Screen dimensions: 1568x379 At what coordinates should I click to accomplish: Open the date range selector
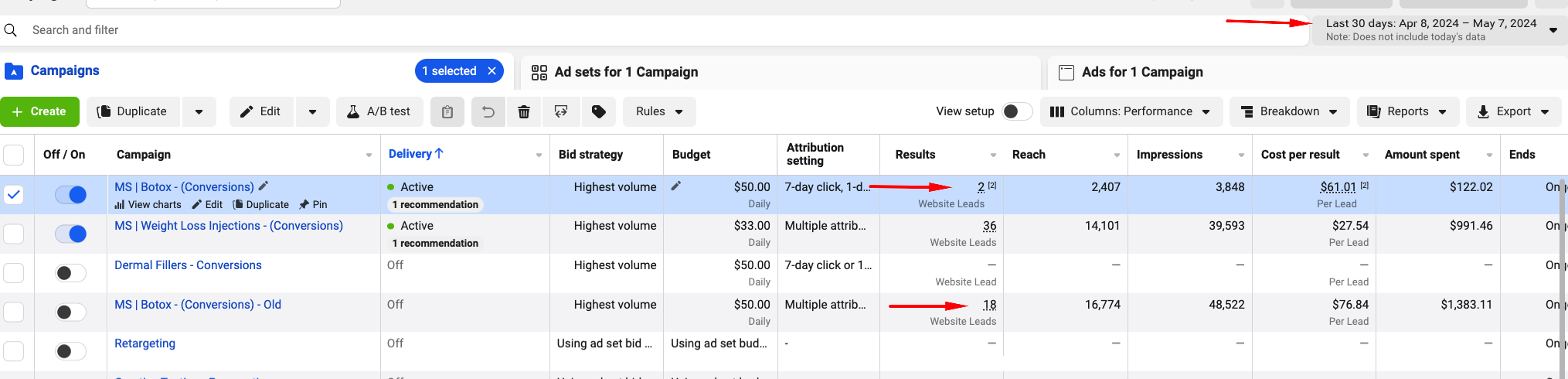coord(1439,29)
